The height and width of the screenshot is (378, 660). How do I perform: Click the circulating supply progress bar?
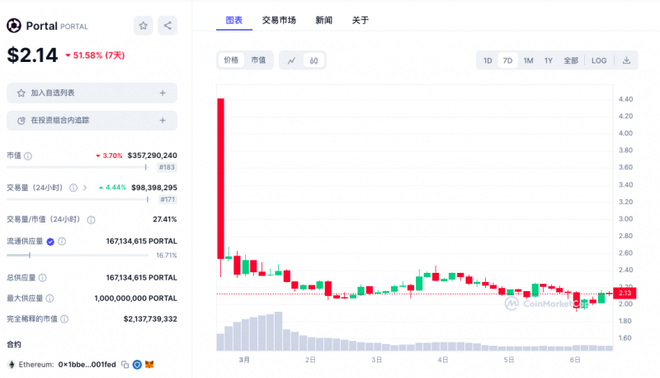point(78,255)
